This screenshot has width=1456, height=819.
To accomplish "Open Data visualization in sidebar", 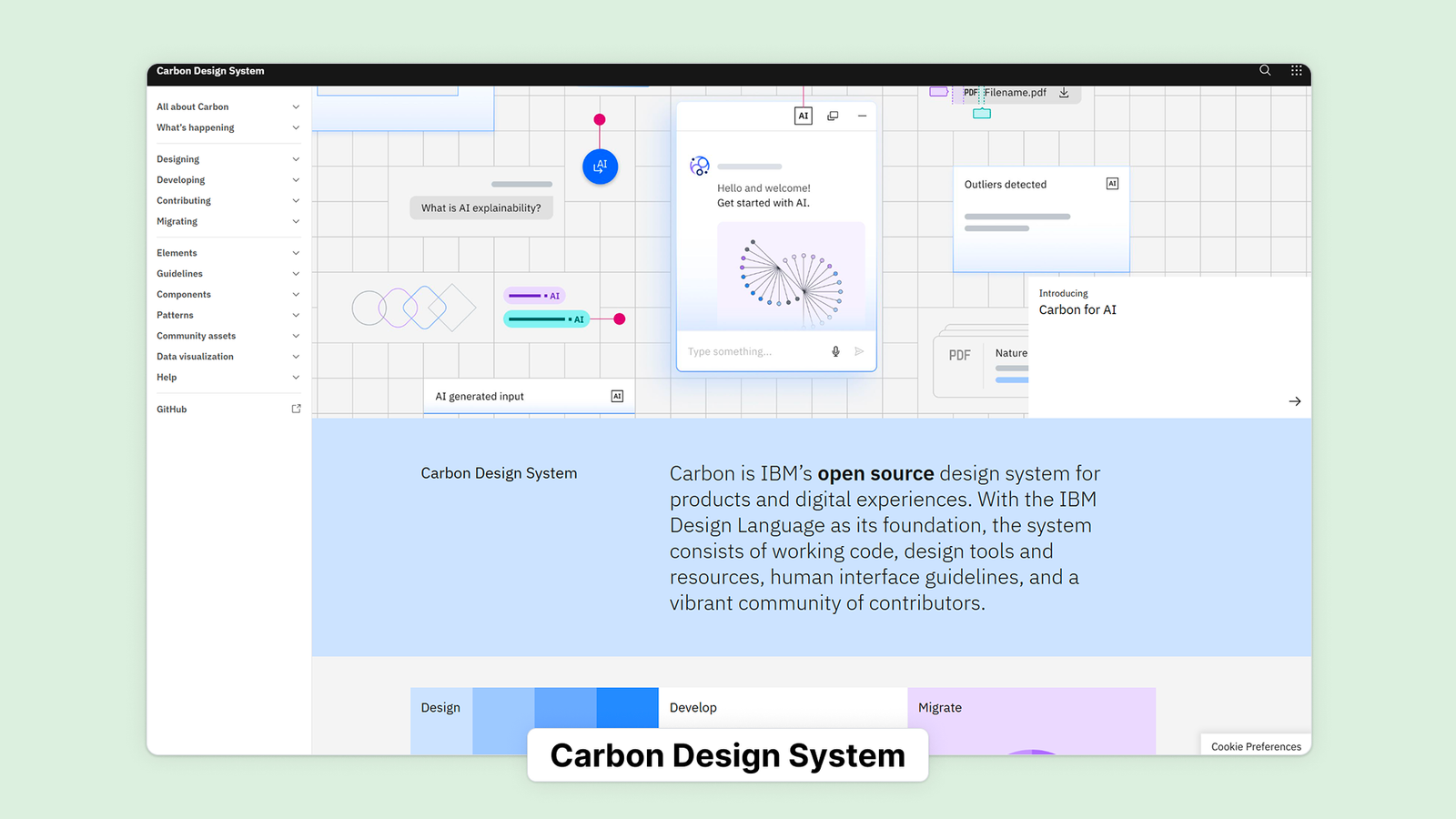I will 227,357.
